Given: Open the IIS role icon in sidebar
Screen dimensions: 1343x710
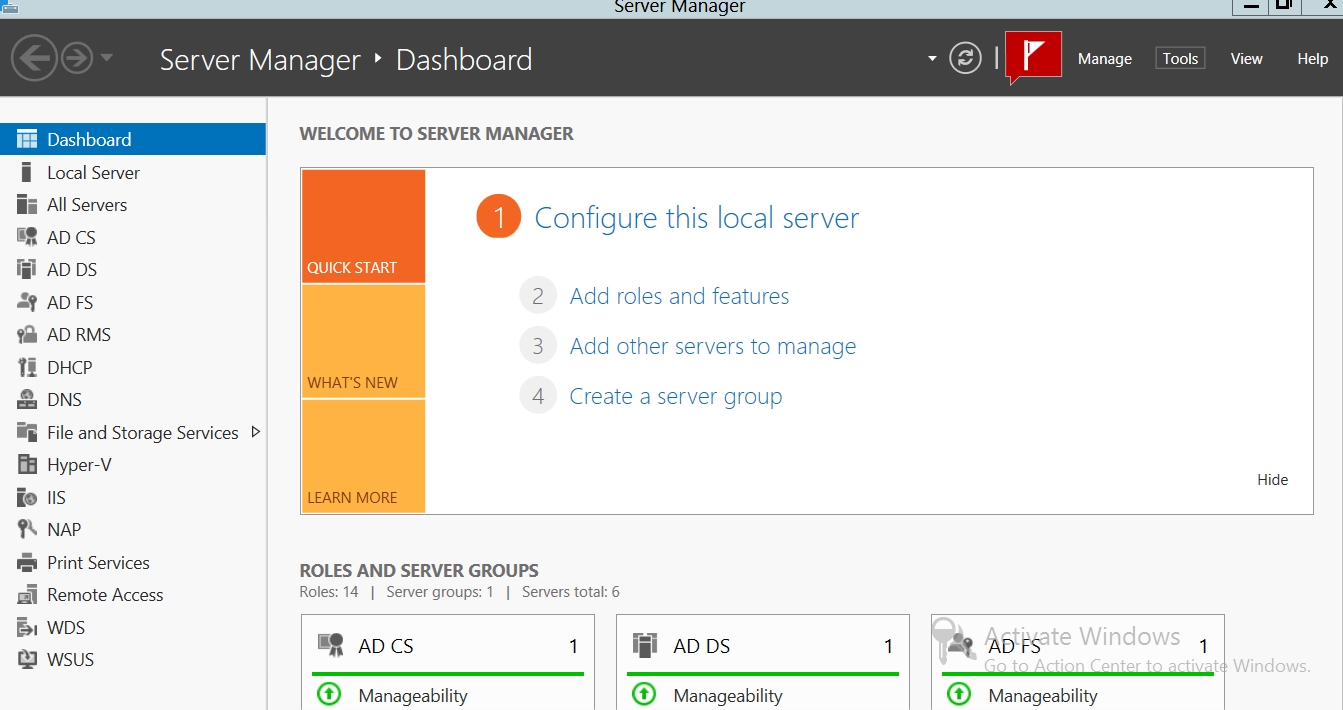Looking at the screenshot, I should [27, 497].
